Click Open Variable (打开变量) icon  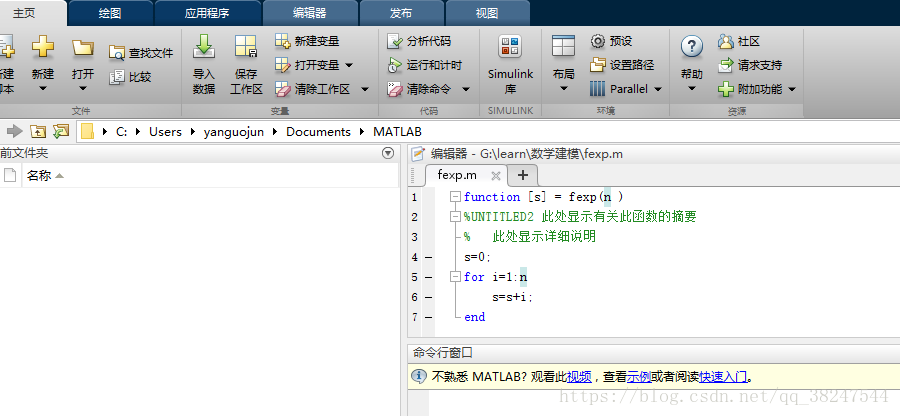282,65
